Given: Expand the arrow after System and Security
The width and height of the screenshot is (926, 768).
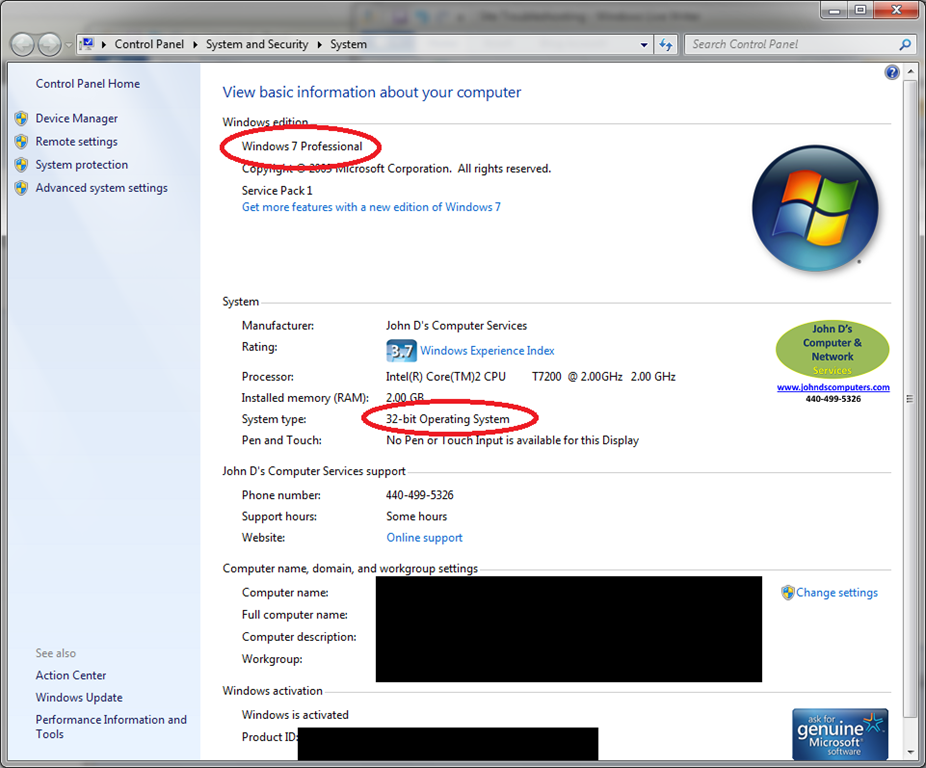Looking at the screenshot, I should click(x=319, y=44).
